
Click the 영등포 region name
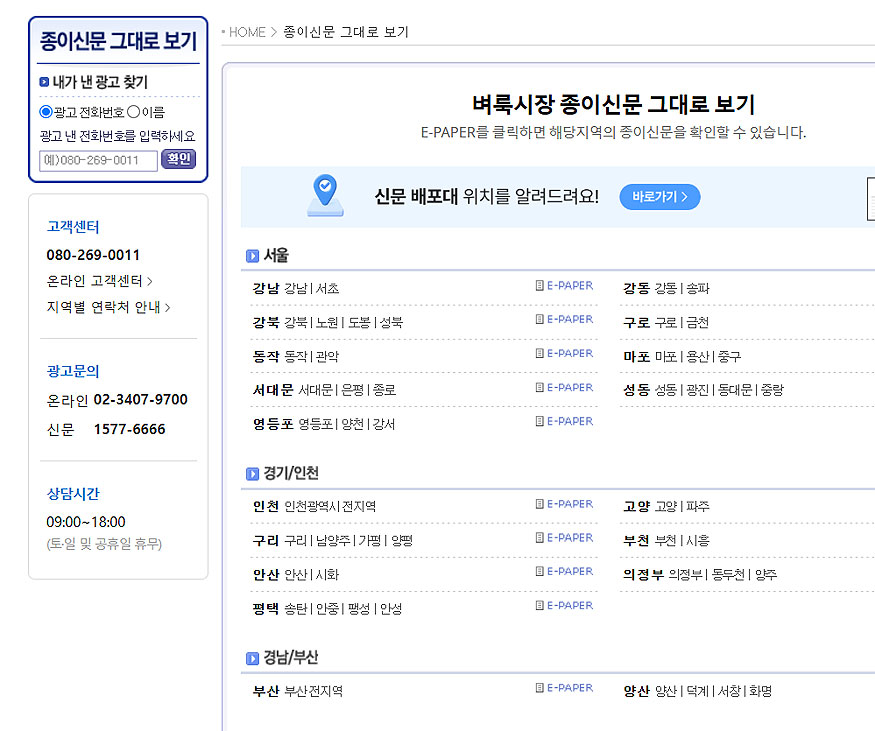point(273,424)
